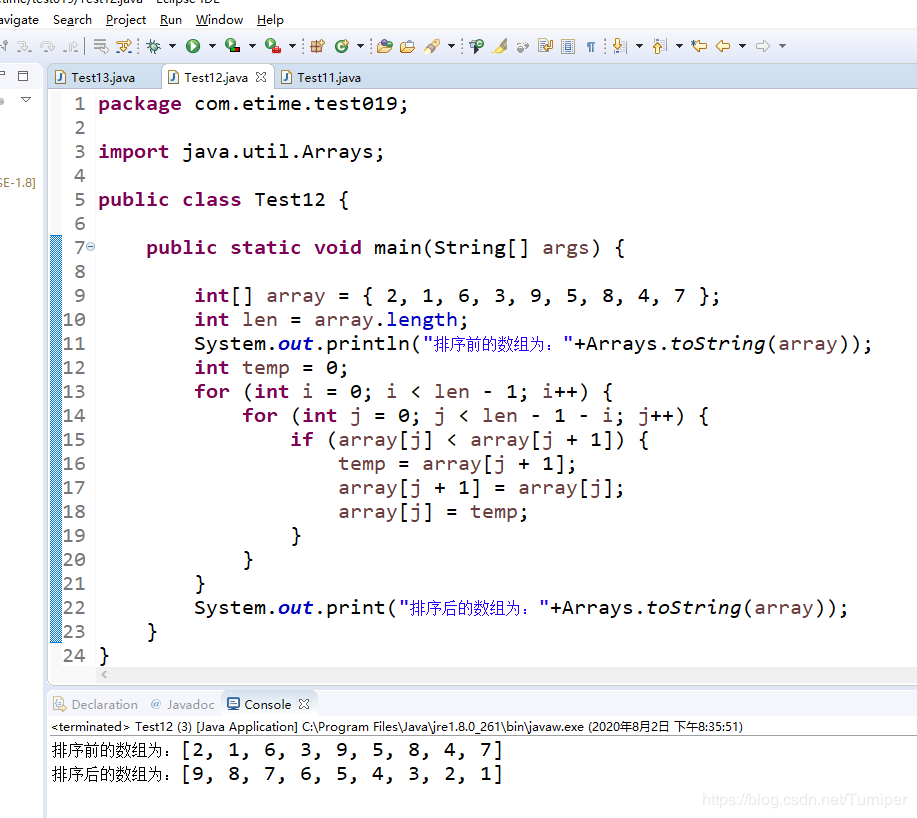This screenshot has height=818, width=917.
Task: Open the dropdown arrow next to Run
Action: coord(212,46)
